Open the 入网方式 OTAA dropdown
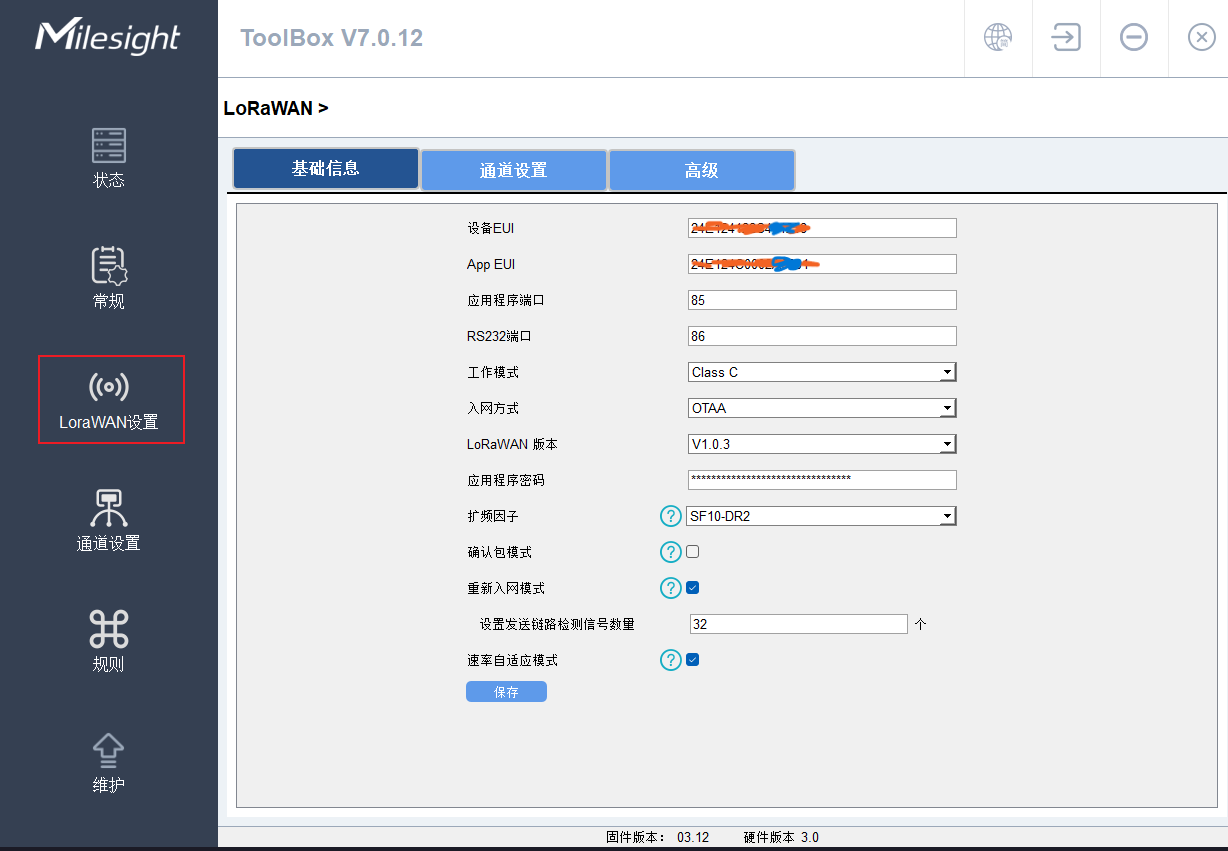Image resolution: width=1228 pixels, height=851 pixels. pos(822,408)
